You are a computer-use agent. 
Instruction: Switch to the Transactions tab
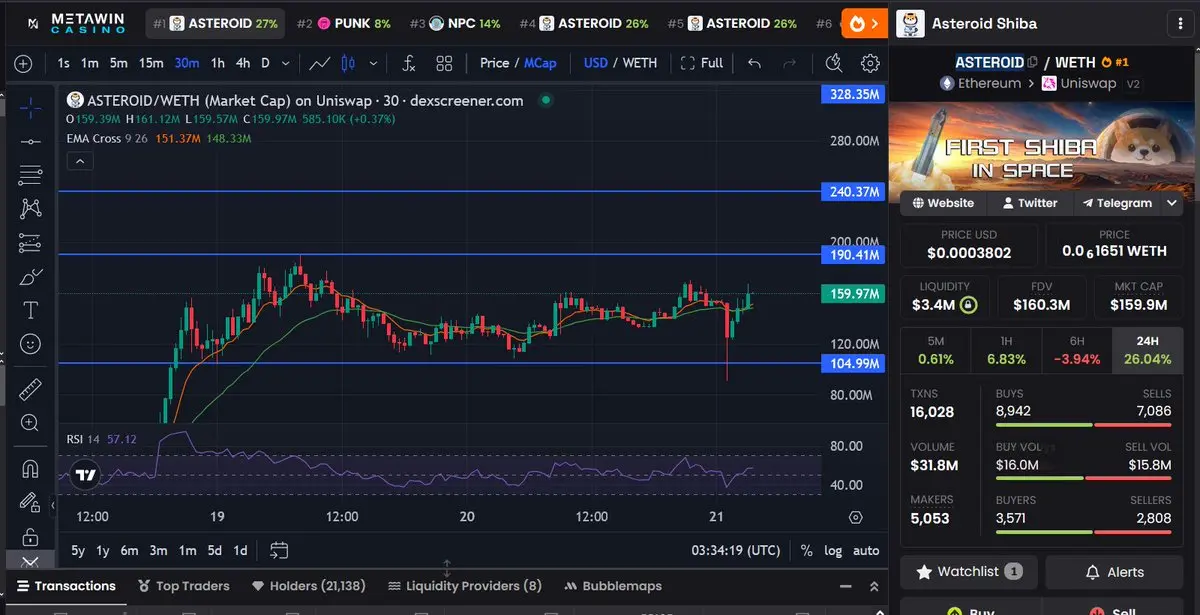(65, 586)
